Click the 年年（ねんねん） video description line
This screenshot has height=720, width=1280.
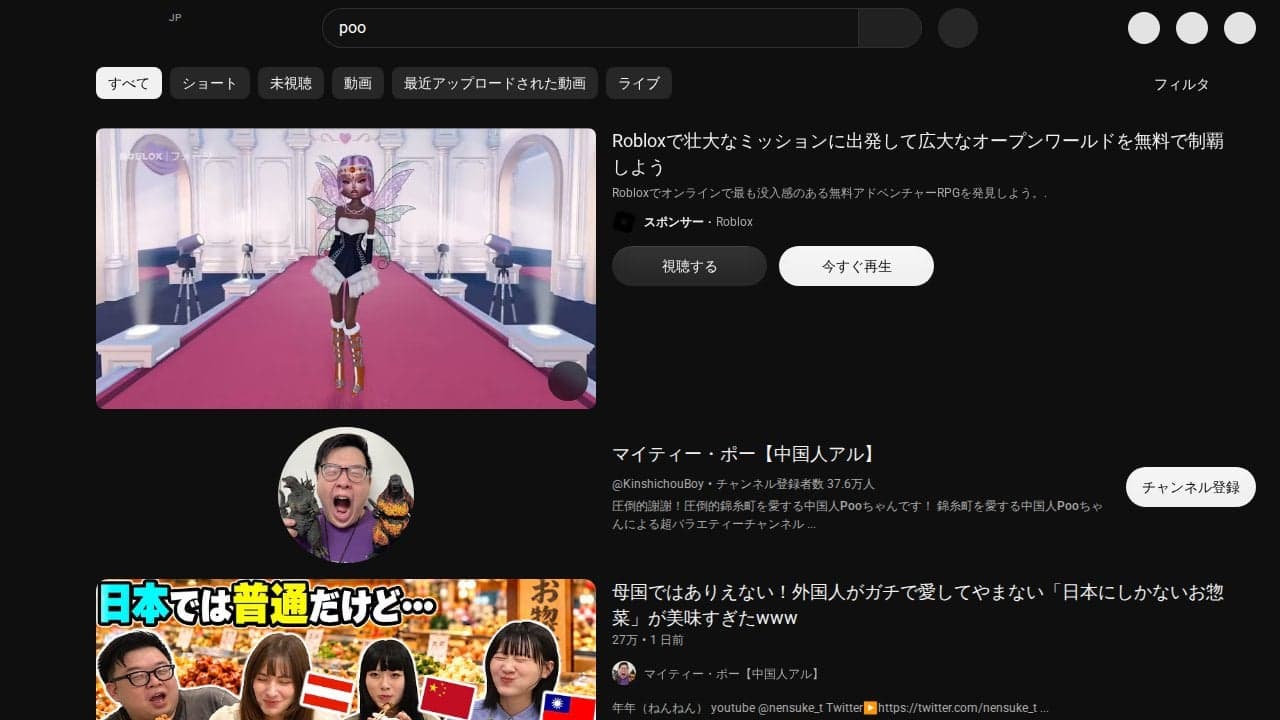pos(830,708)
